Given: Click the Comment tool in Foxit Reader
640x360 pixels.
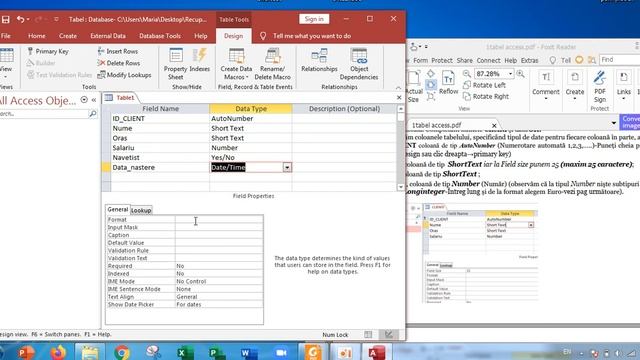Looking at the screenshot, I should tap(546, 84).
